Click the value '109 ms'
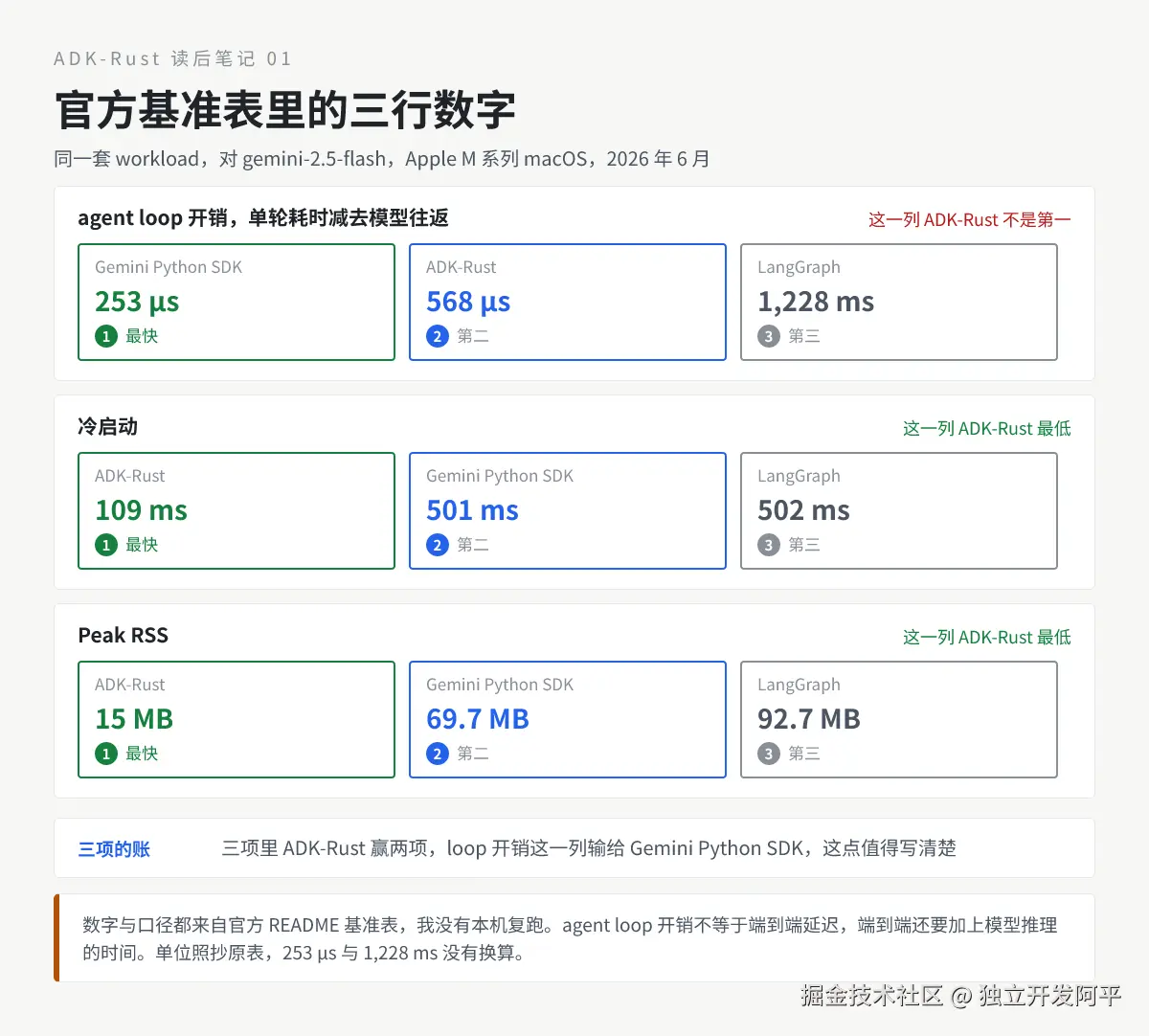 (x=141, y=510)
